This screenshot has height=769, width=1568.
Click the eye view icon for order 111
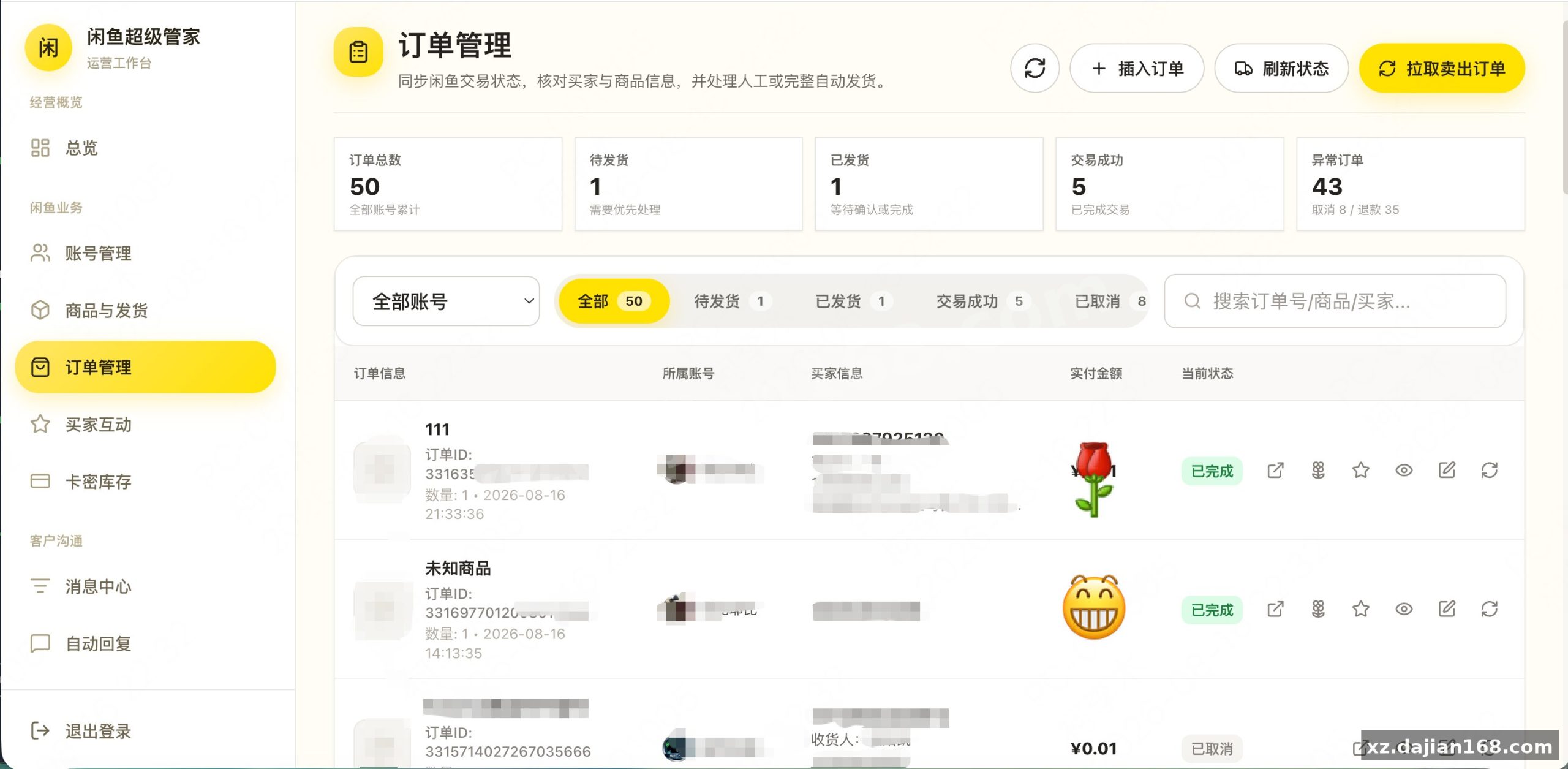(x=1404, y=471)
